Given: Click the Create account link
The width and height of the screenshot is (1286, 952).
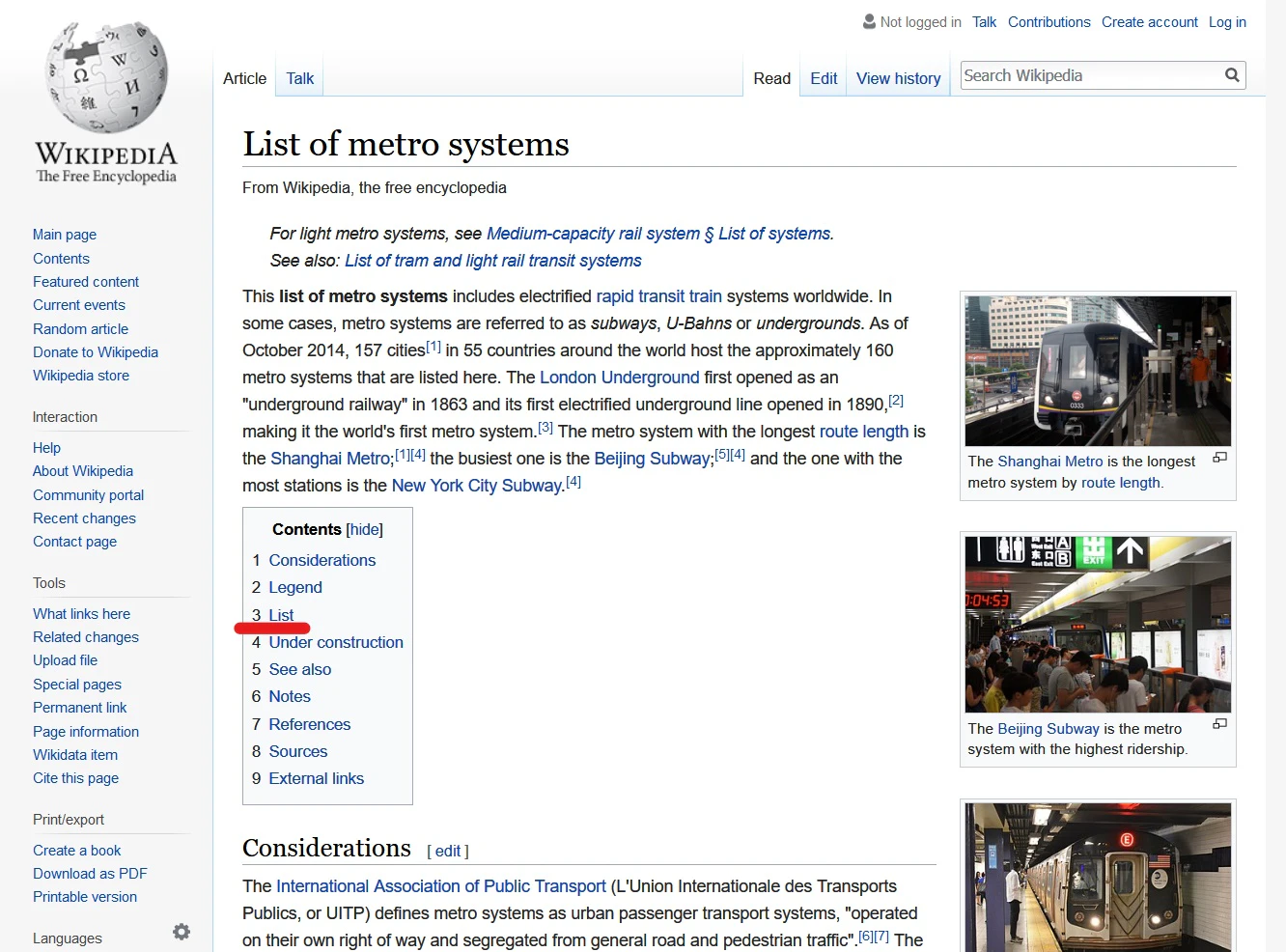Looking at the screenshot, I should pyautogui.click(x=1150, y=22).
